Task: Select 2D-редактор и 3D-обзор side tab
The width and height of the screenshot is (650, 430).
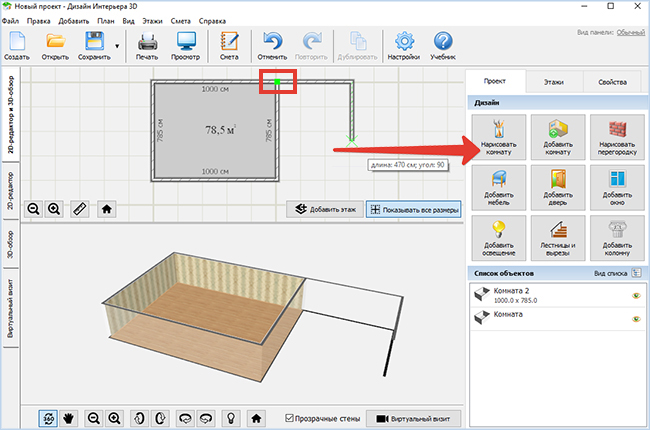Action: pyautogui.click(x=11, y=115)
